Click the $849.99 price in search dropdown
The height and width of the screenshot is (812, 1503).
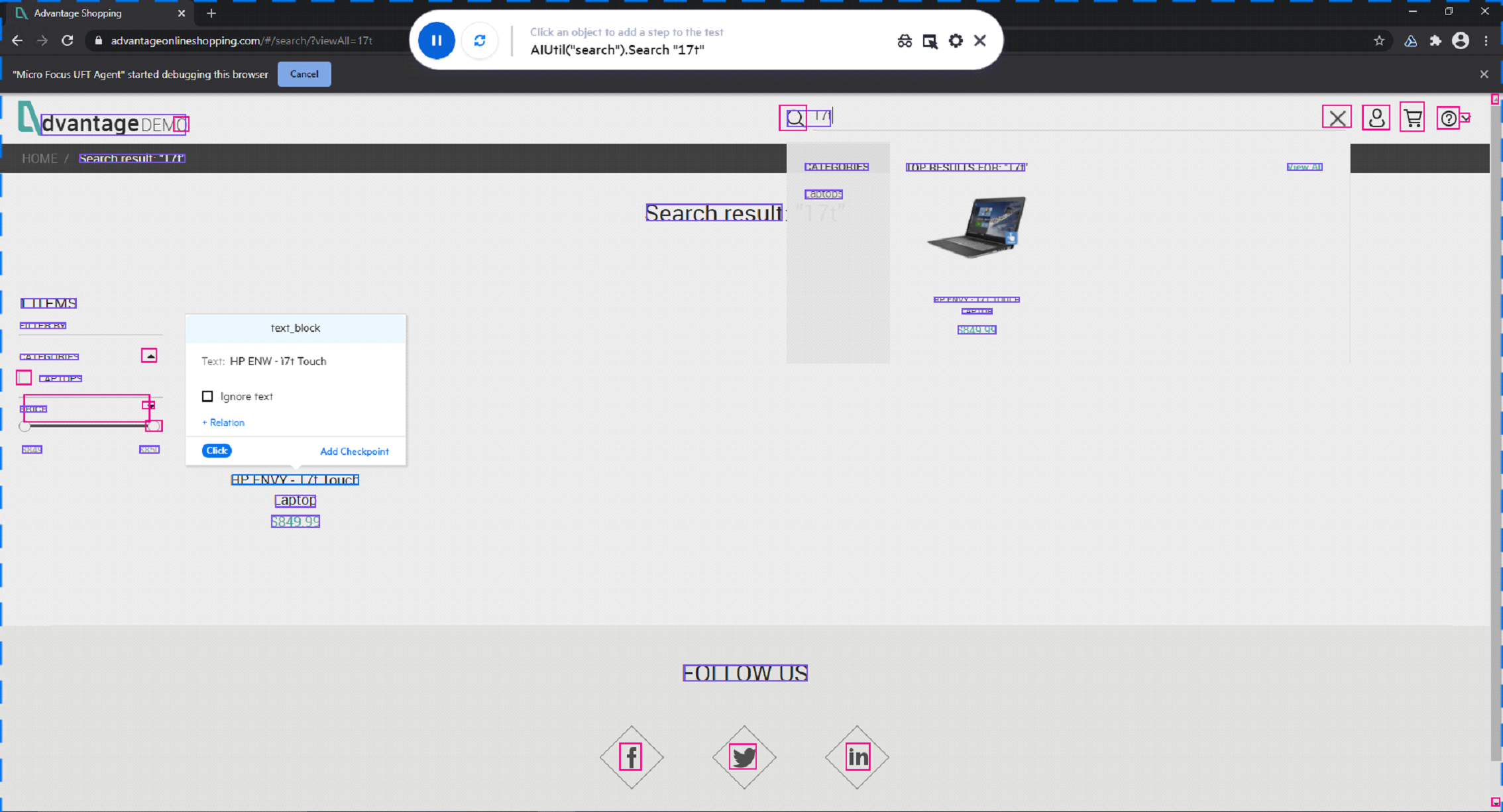coord(977,330)
